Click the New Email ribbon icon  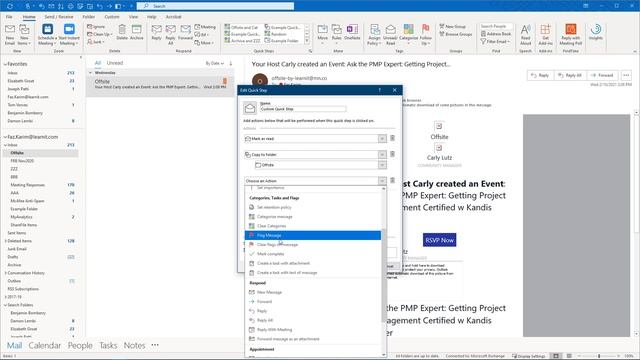point(10,34)
